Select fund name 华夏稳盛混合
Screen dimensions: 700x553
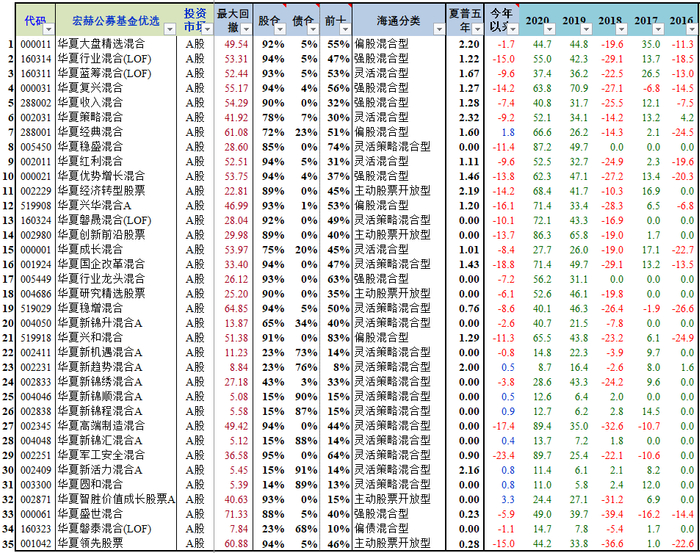coord(90,147)
